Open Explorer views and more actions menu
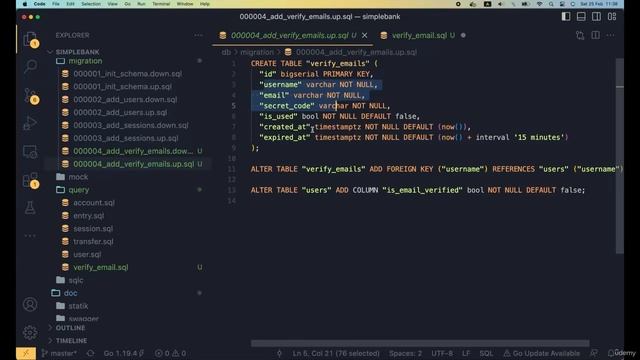Screen dimensions: 640x360 tap(198, 36)
